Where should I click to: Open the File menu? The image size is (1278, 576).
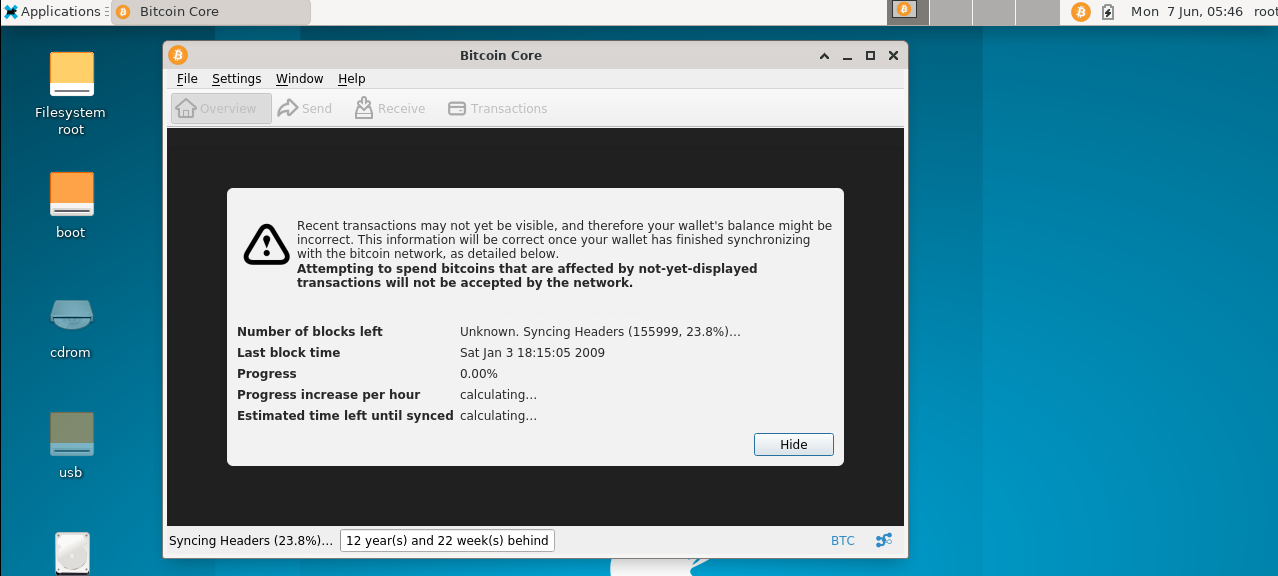[187, 79]
